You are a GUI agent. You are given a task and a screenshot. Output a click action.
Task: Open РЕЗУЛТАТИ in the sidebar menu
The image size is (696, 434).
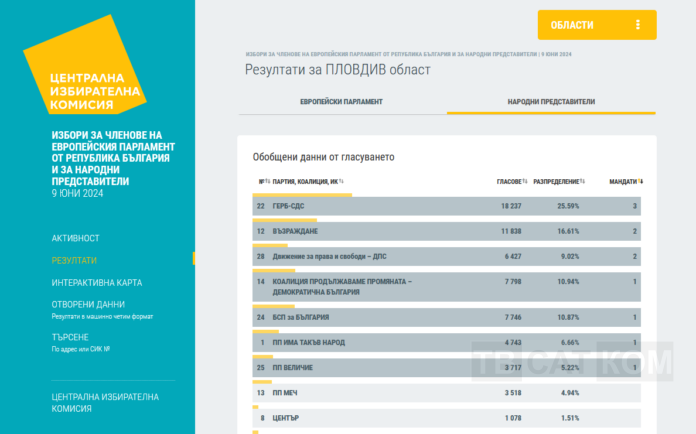coord(74,260)
